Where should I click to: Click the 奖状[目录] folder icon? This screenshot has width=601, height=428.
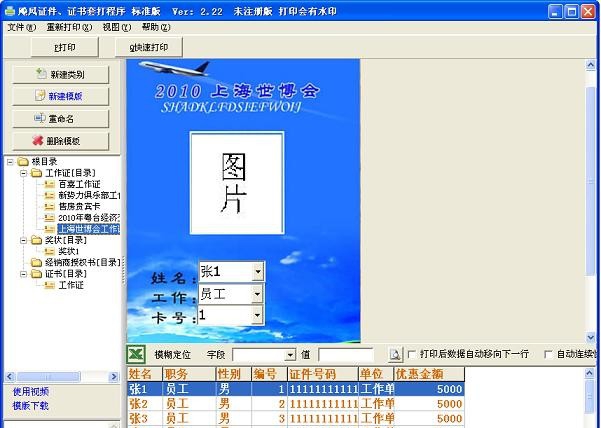[36, 240]
